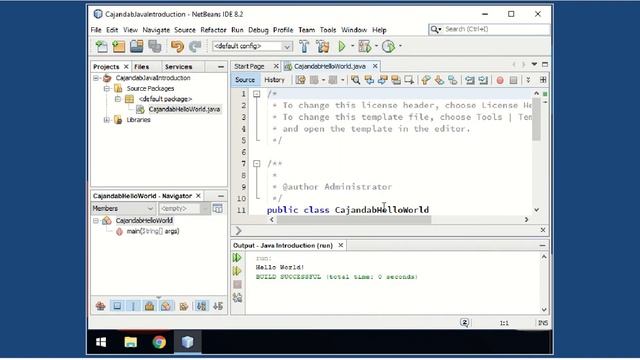Click the Search (Ctrl+I) field
Viewport: 640px width, 360px height.
[496, 29]
